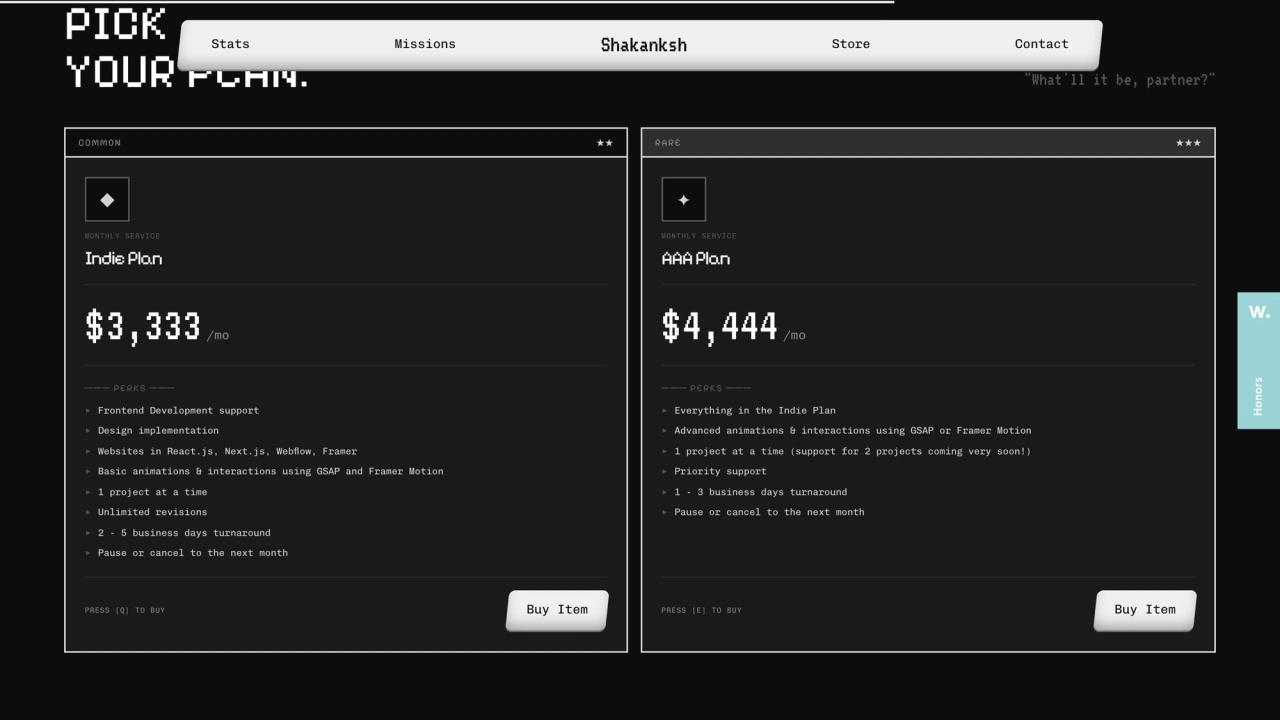Image resolution: width=1280 pixels, height=720 pixels.
Task: Go to the Missions nav item
Action: pos(425,44)
